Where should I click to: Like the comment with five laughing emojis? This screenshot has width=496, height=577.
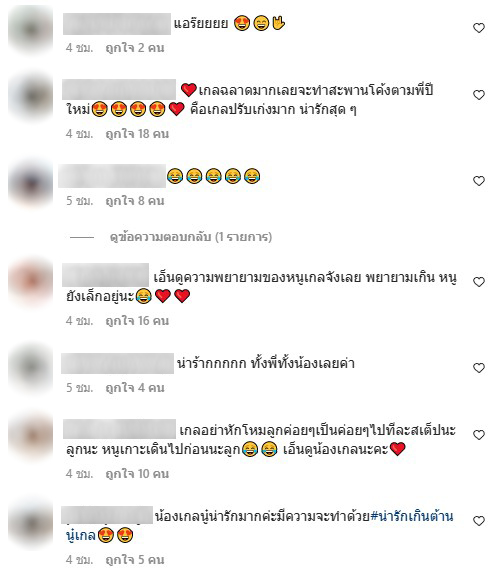point(478,181)
